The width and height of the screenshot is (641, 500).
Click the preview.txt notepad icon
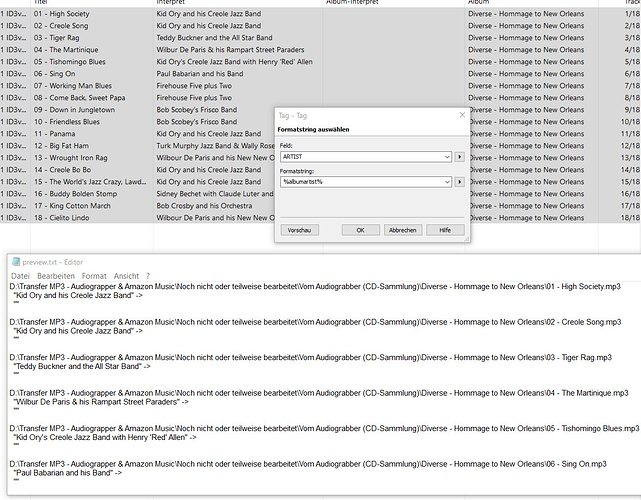click(16, 262)
